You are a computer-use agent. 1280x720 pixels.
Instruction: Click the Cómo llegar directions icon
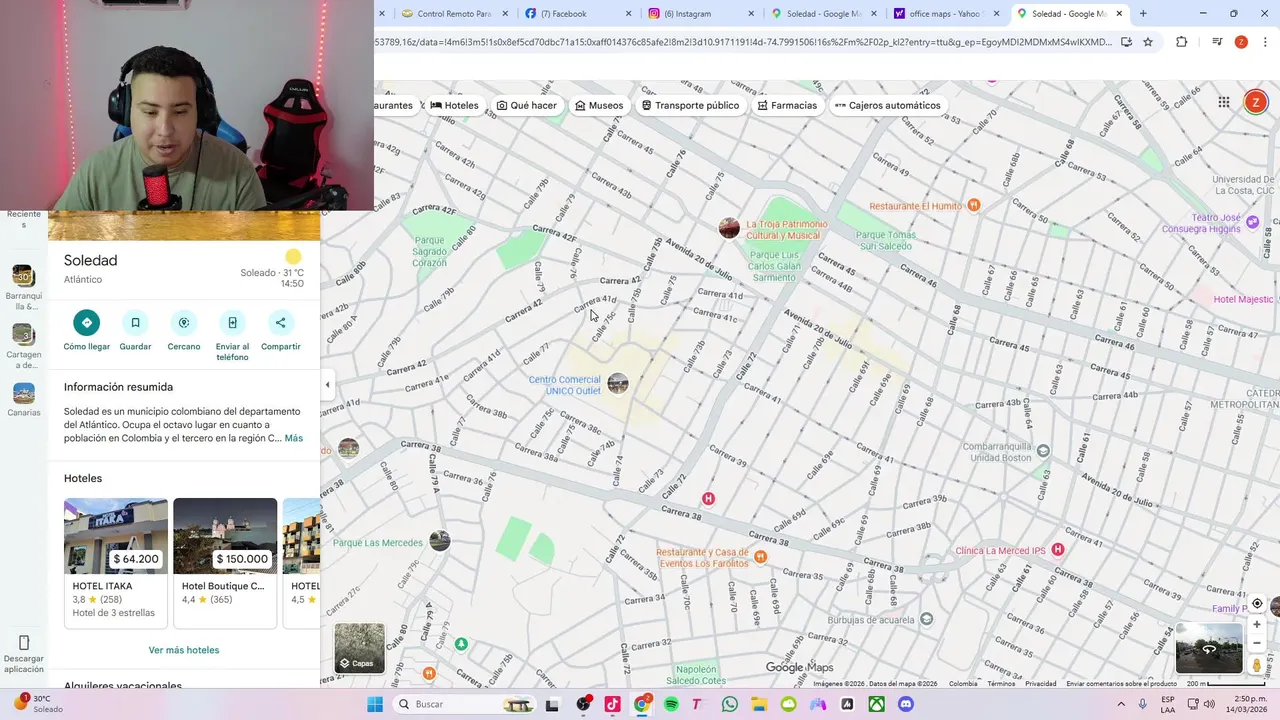click(87, 323)
